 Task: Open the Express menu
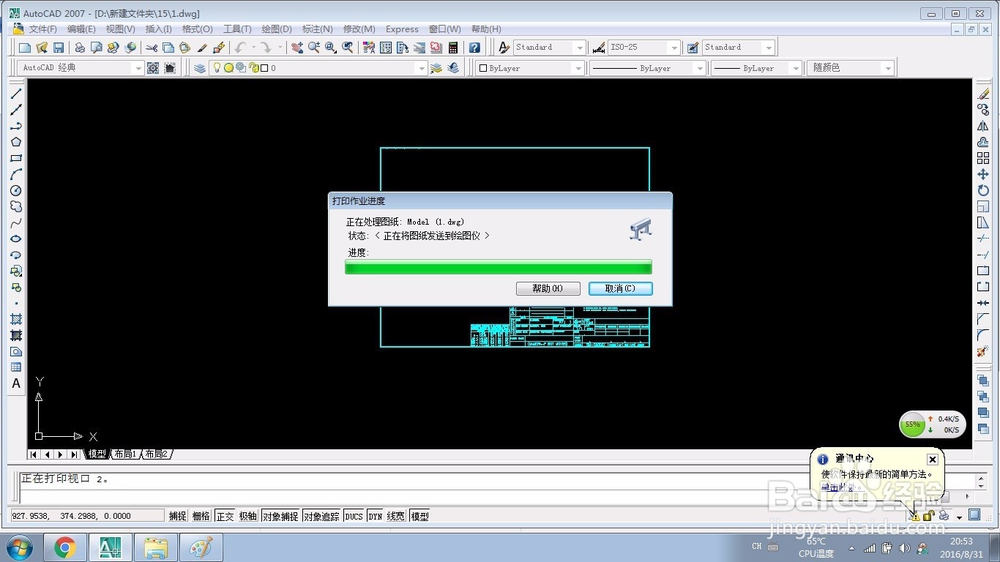tap(402, 29)
